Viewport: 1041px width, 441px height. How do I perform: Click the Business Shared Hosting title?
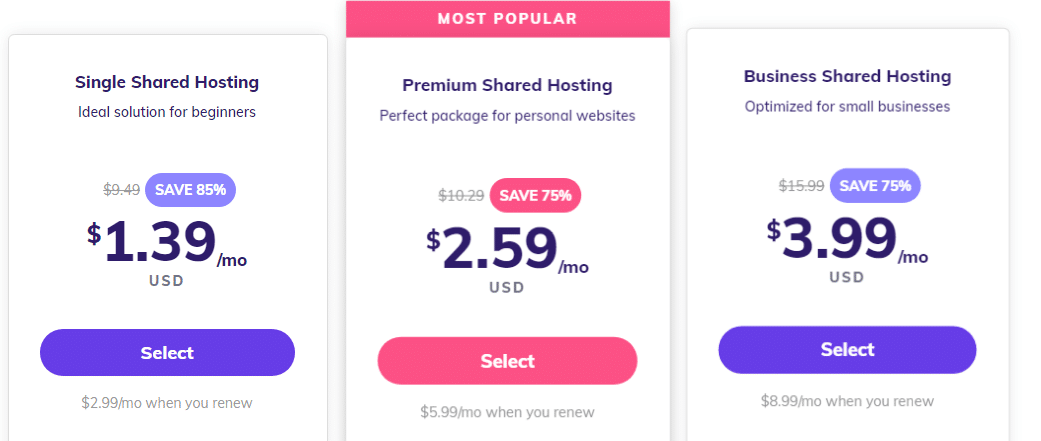coord(847,76)
